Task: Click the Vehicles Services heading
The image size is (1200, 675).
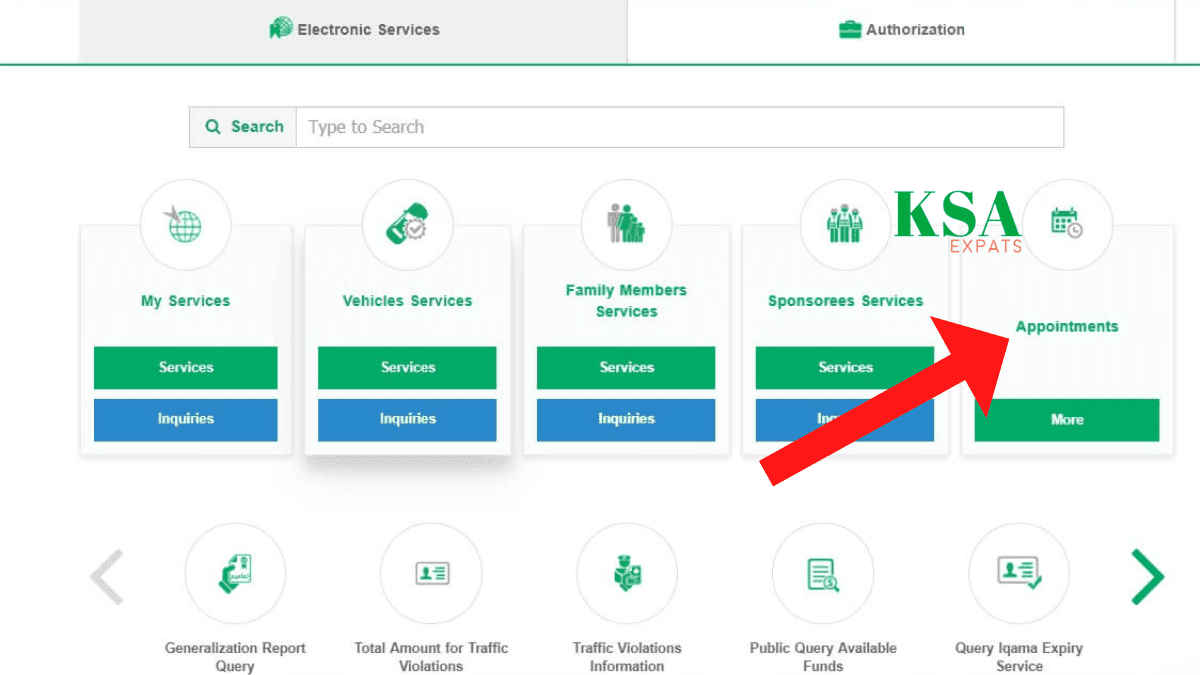Action: (x=407, y=301)
